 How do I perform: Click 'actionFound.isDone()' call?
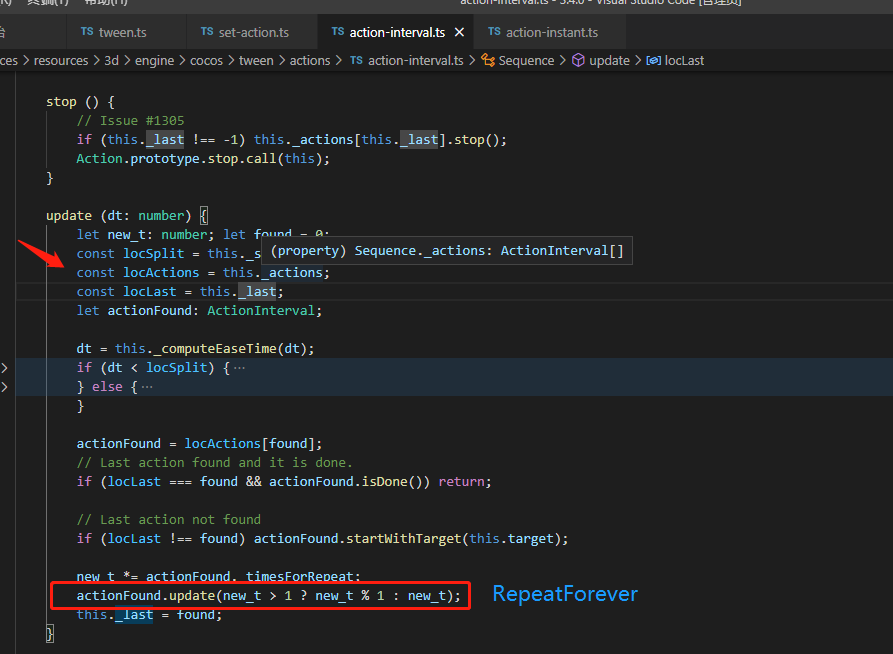tap(349, 481)
